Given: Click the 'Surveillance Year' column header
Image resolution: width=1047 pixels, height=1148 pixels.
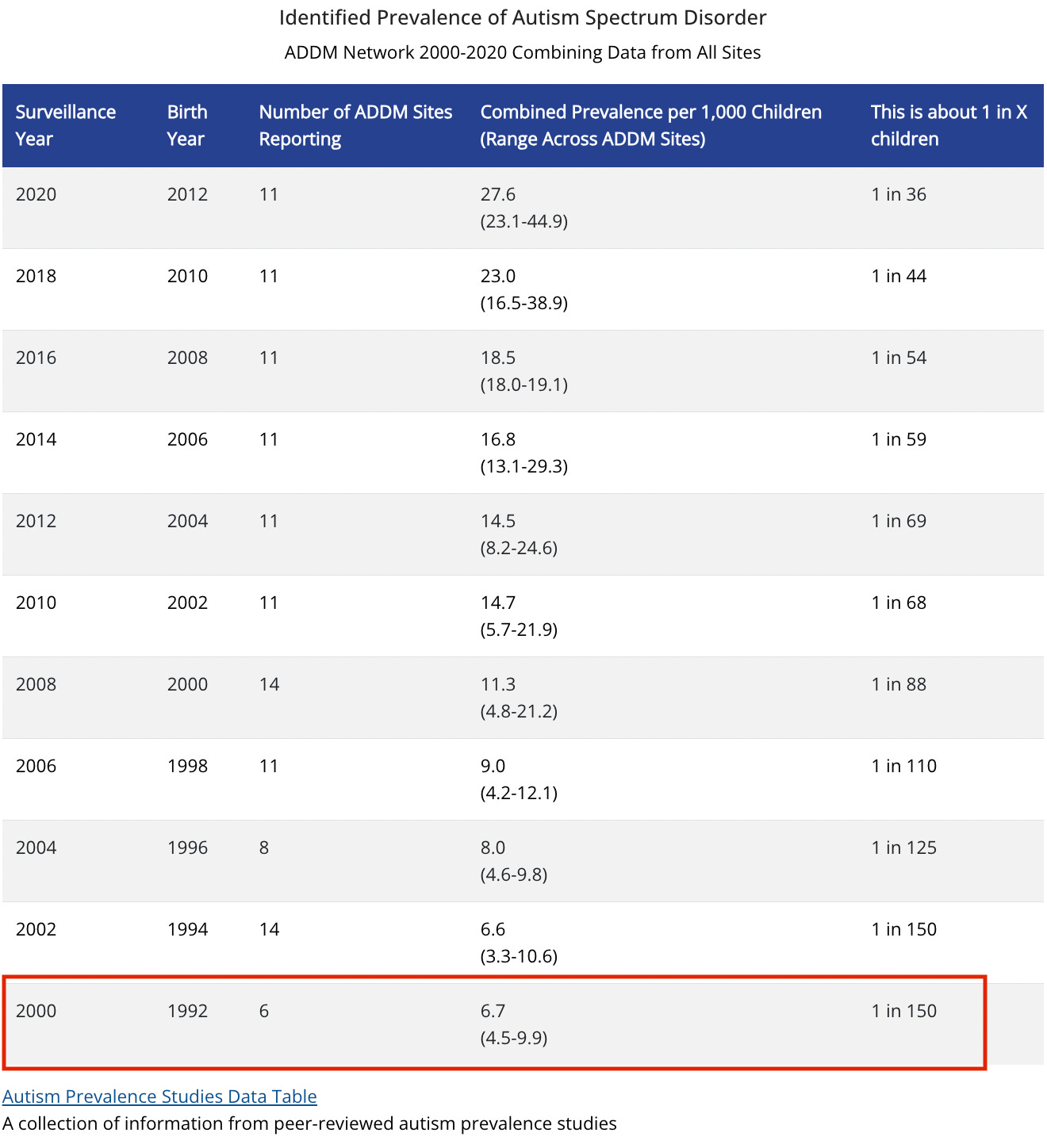Looking at the screenshot, I should click(66, 125).
